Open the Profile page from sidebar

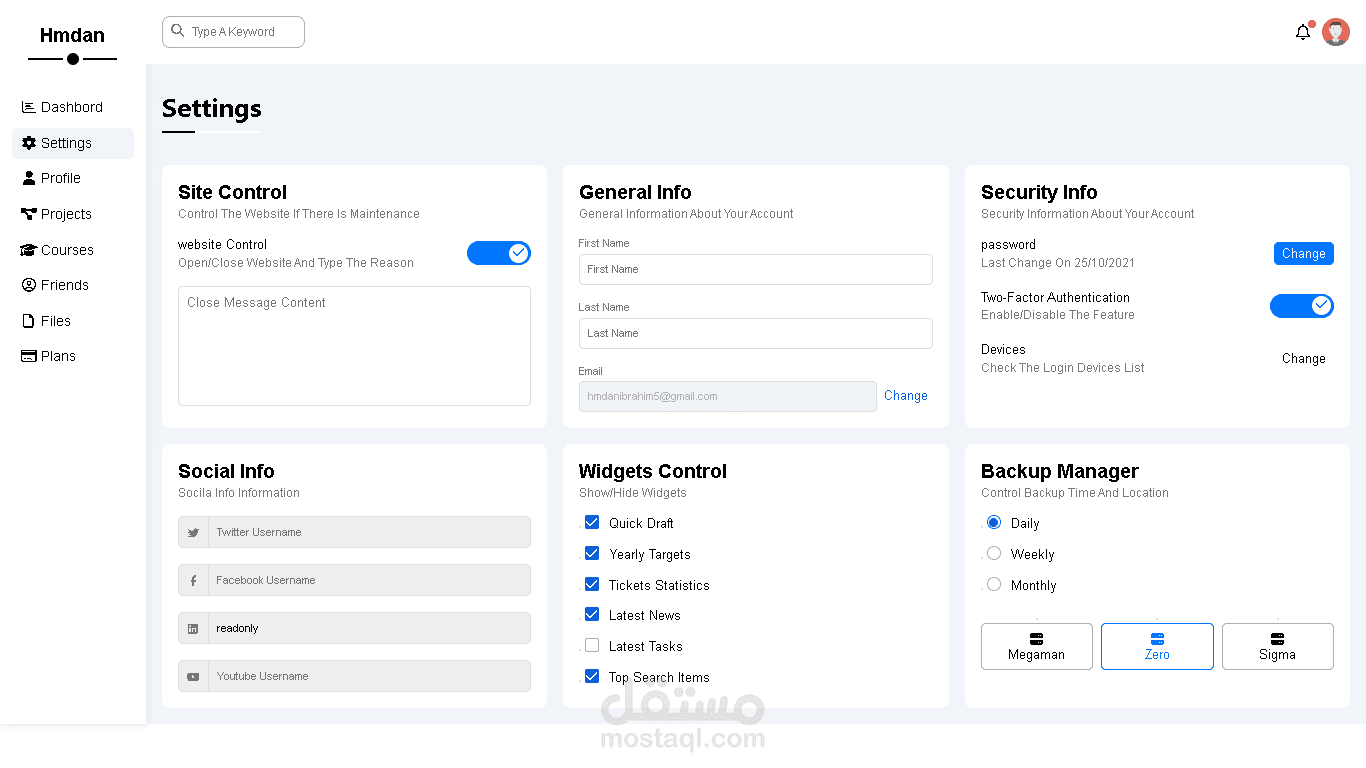(x=73, y=178)
